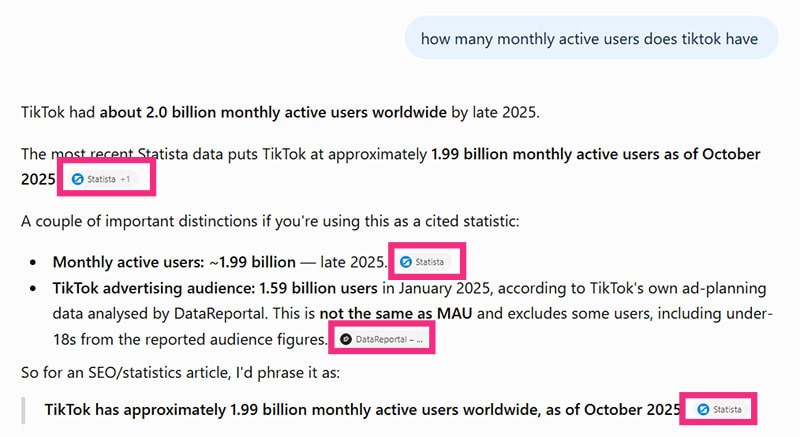The height and width of the screenshot is (437, 800).
Task: Click the 'A couple of important distinctions' paragraph
Action: pyautogui.click(x=270, y=221)
